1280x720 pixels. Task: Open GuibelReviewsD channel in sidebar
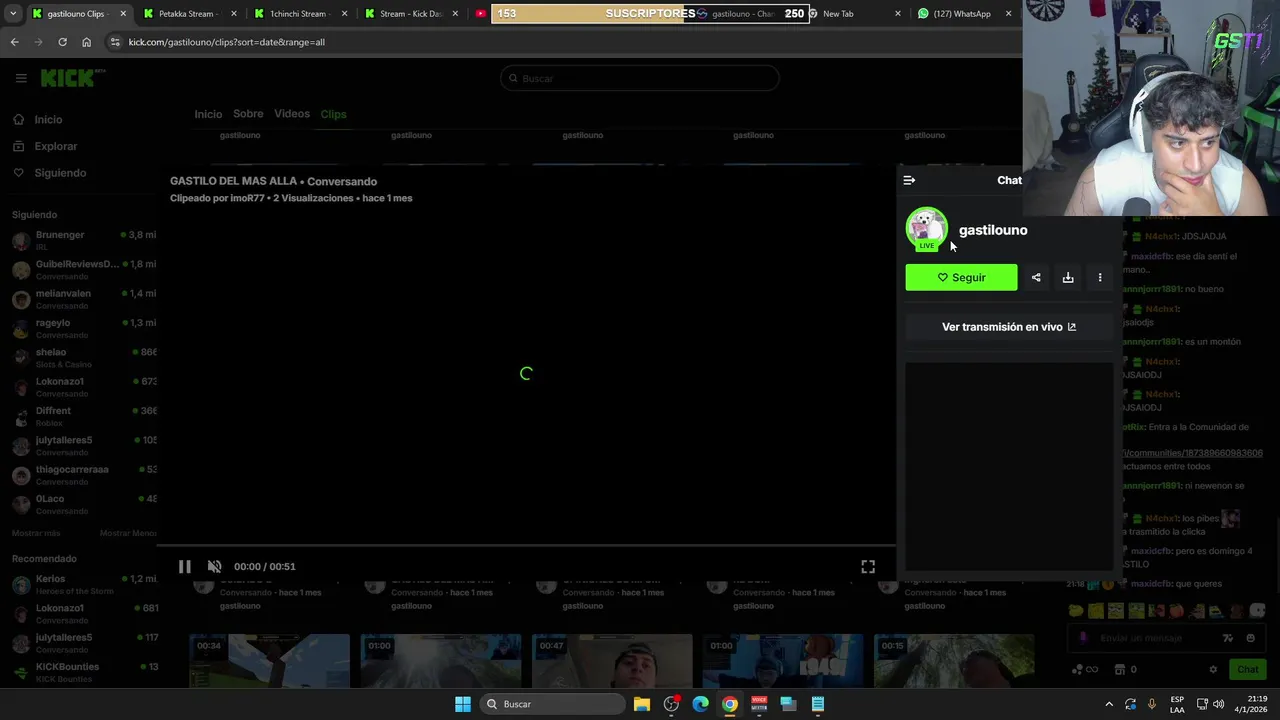point(84,269)
